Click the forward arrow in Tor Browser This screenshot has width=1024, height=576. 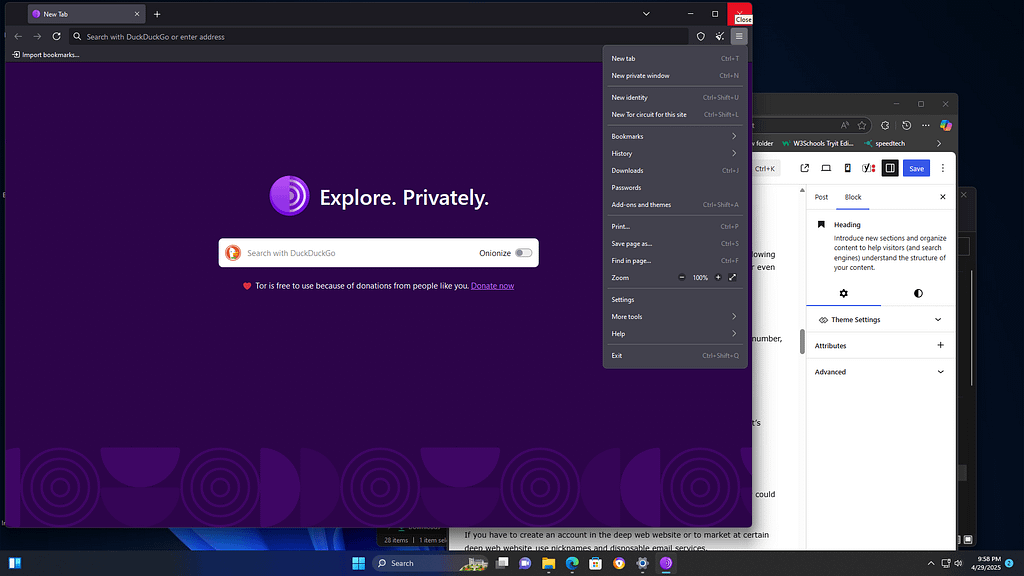[x=37, y=37]
